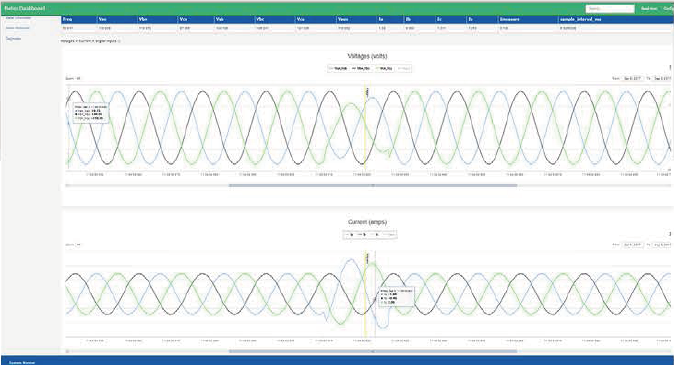This screenshot has width=674, height=365.
Task: Open the Voltages chart export menu icon
Action: click(x=670, y=67)
